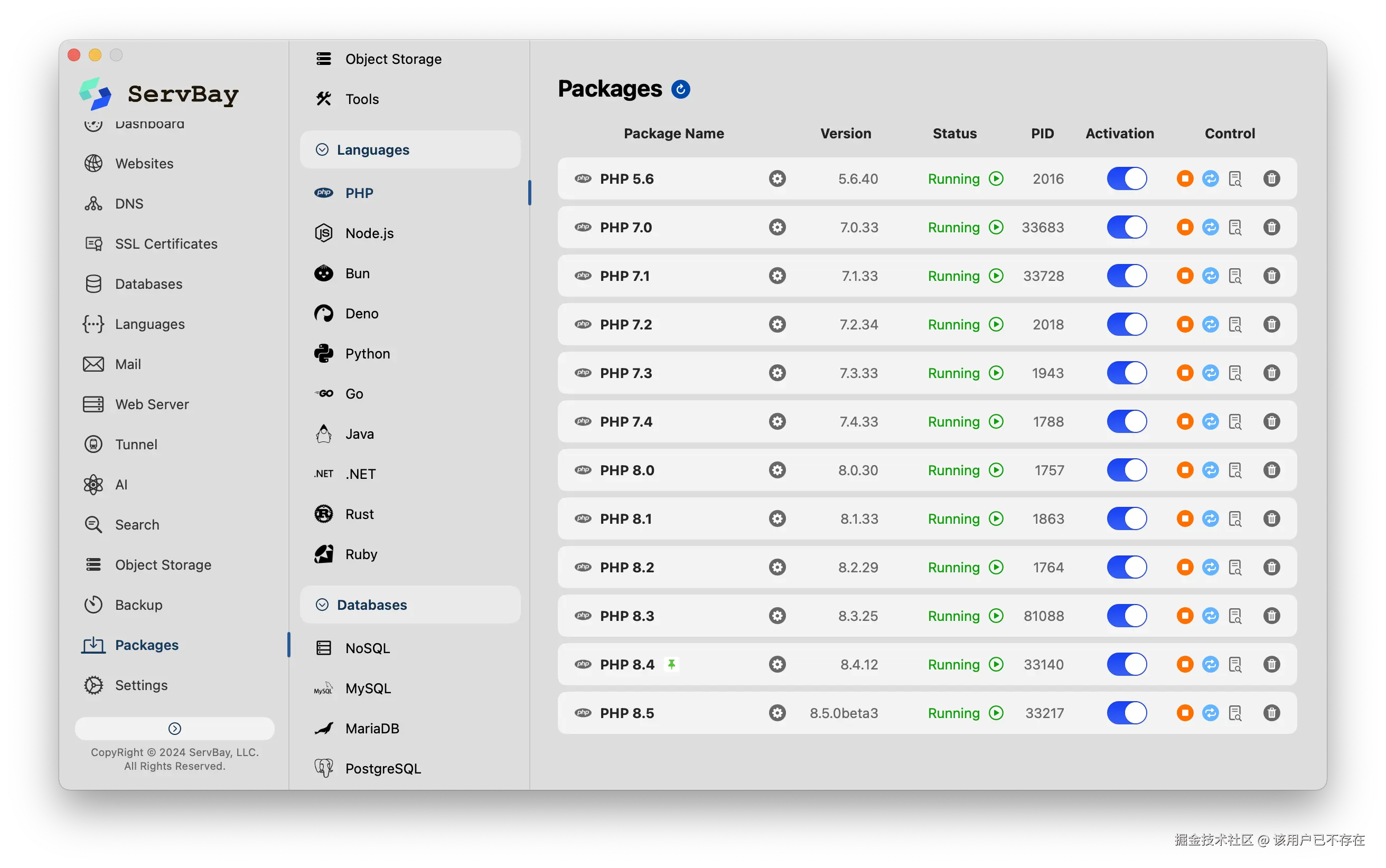Open Websites in the left sidebar
The image size is (1386, 868).
click(x=144, y=164)
